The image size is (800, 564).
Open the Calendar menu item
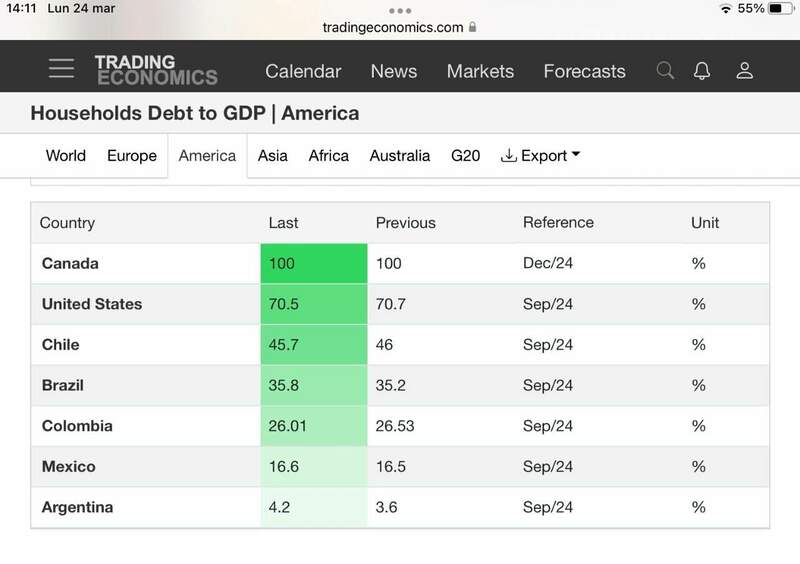click(x=303, y=71)
